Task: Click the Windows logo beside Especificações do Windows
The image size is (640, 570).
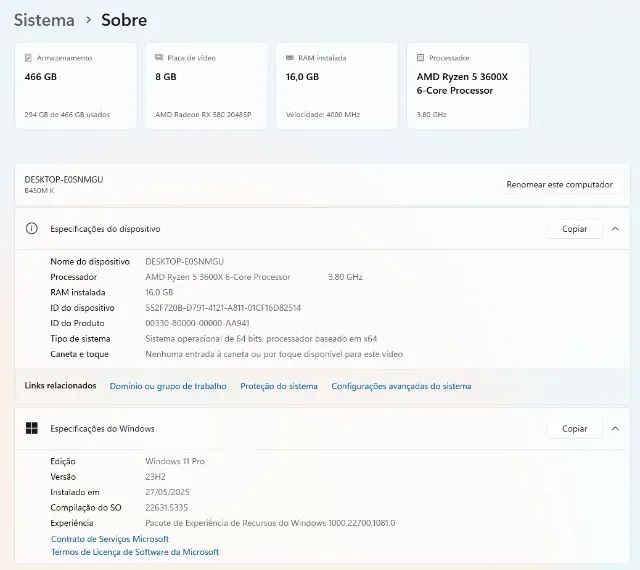Action: click(31, 428)
